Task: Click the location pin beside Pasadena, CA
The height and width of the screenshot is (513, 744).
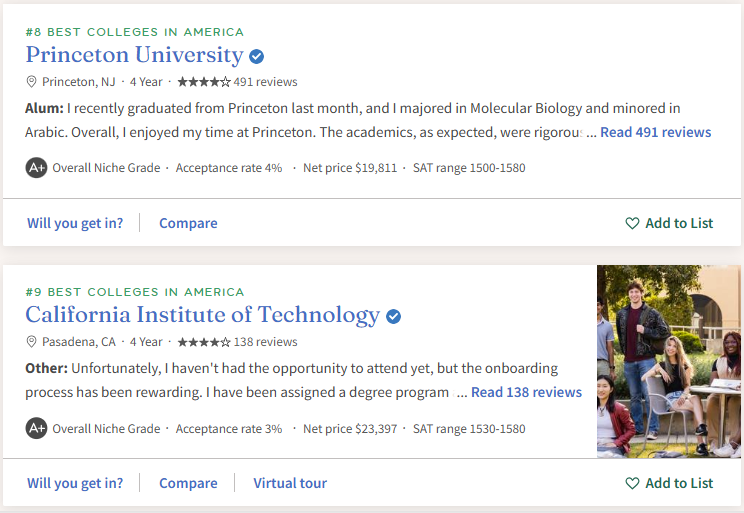Action: click(32, 342)
